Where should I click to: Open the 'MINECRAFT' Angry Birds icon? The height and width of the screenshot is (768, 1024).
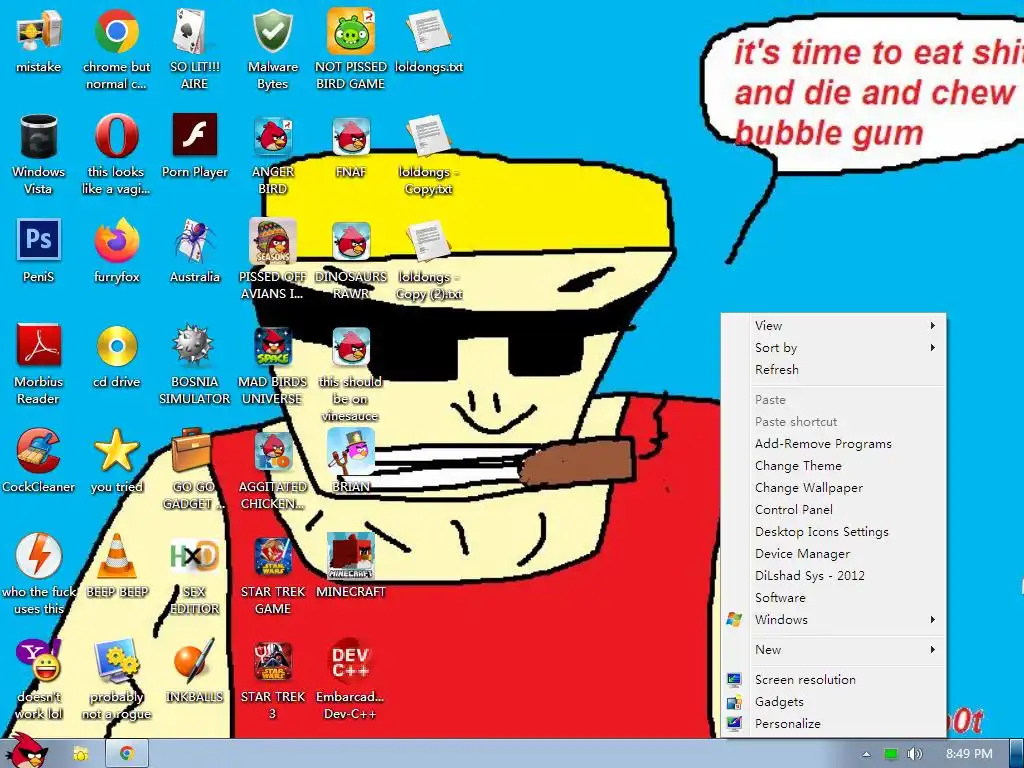tap(351, 556)
